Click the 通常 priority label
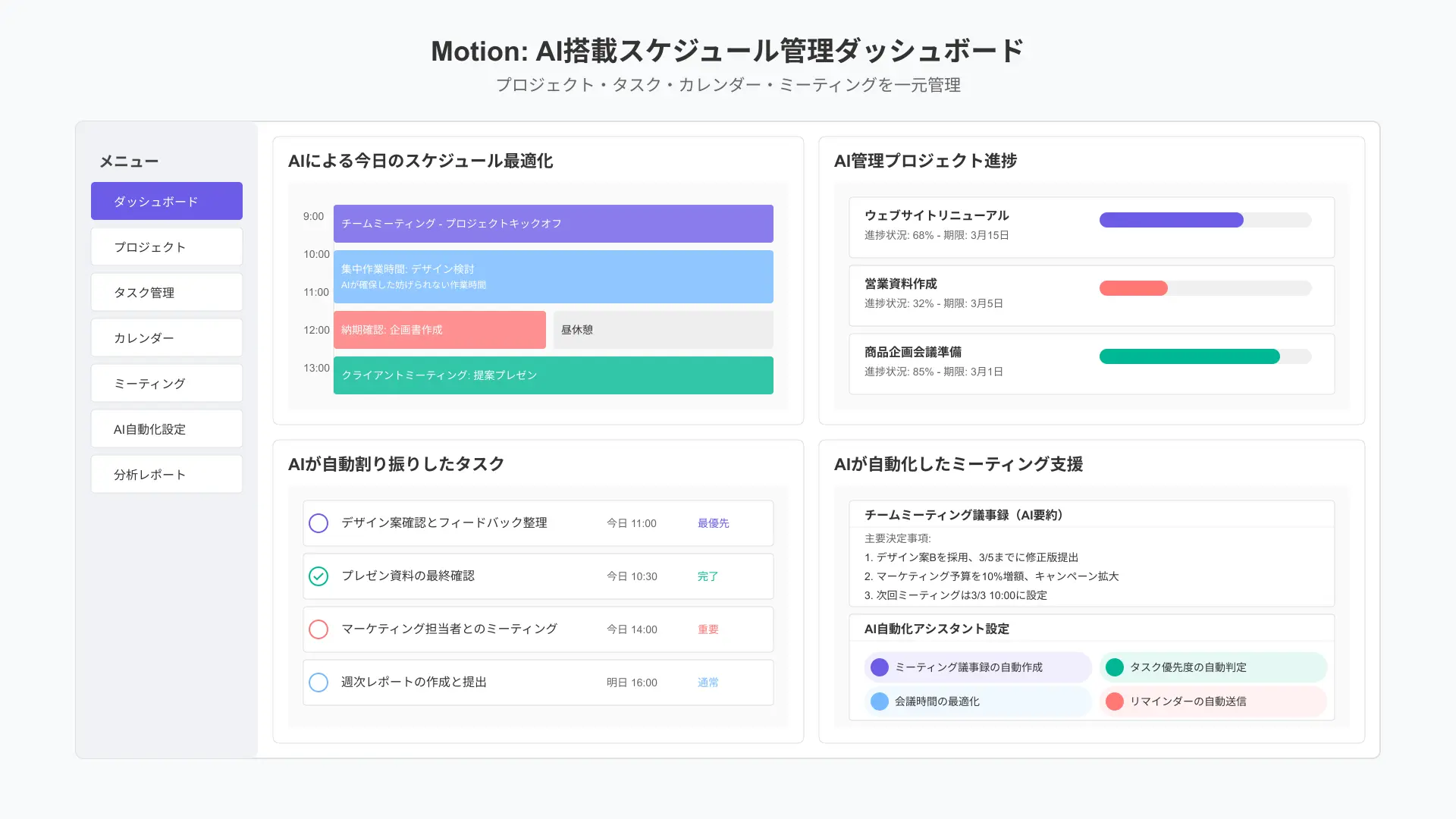This screenshot has width=1456, height=819. coord(708,682)
